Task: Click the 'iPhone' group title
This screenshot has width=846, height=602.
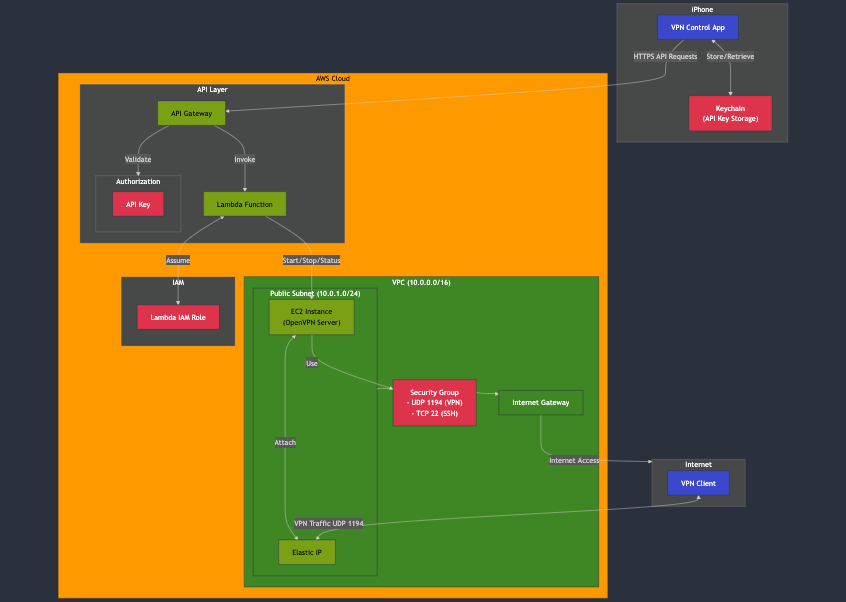Action: (702, 9)
